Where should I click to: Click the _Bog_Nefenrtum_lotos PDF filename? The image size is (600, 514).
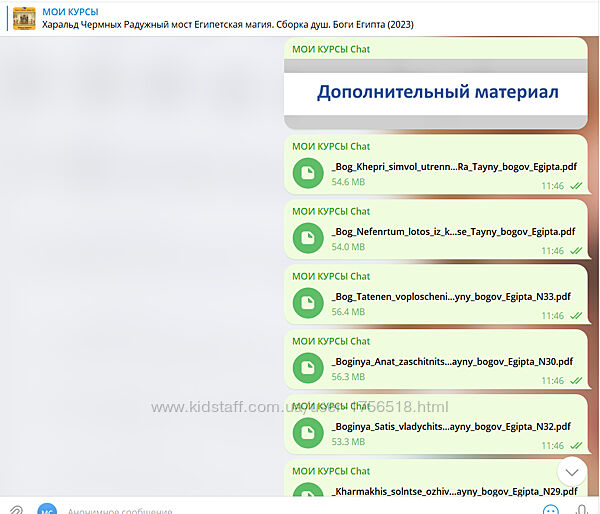coord(453,231)
